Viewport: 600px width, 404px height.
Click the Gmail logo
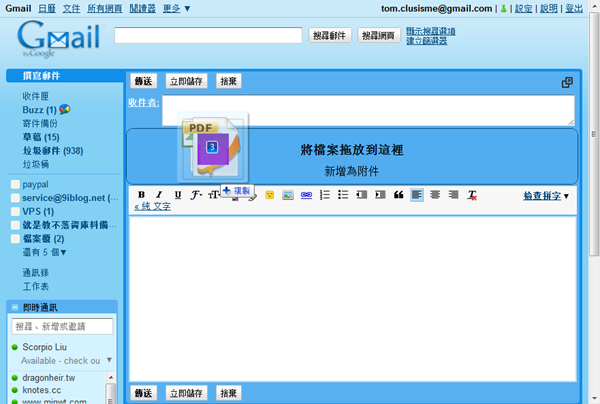59,39
